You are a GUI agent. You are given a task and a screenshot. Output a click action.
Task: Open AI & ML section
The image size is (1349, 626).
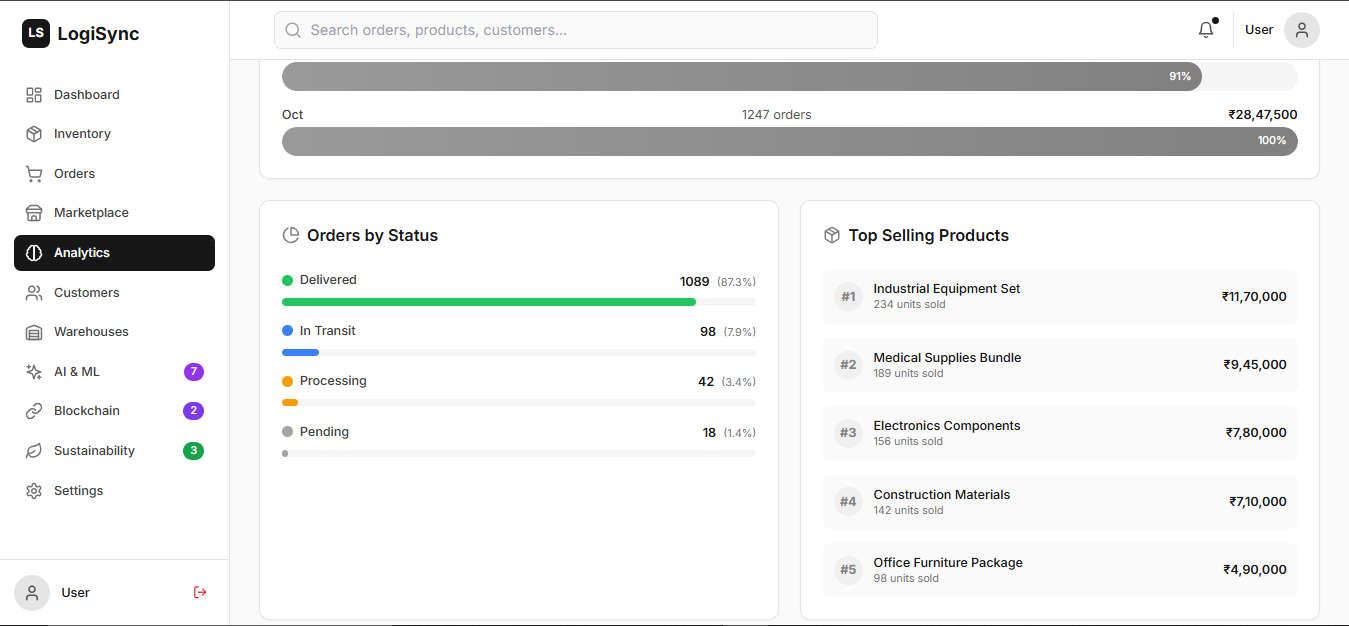click(x=77, y=372)
